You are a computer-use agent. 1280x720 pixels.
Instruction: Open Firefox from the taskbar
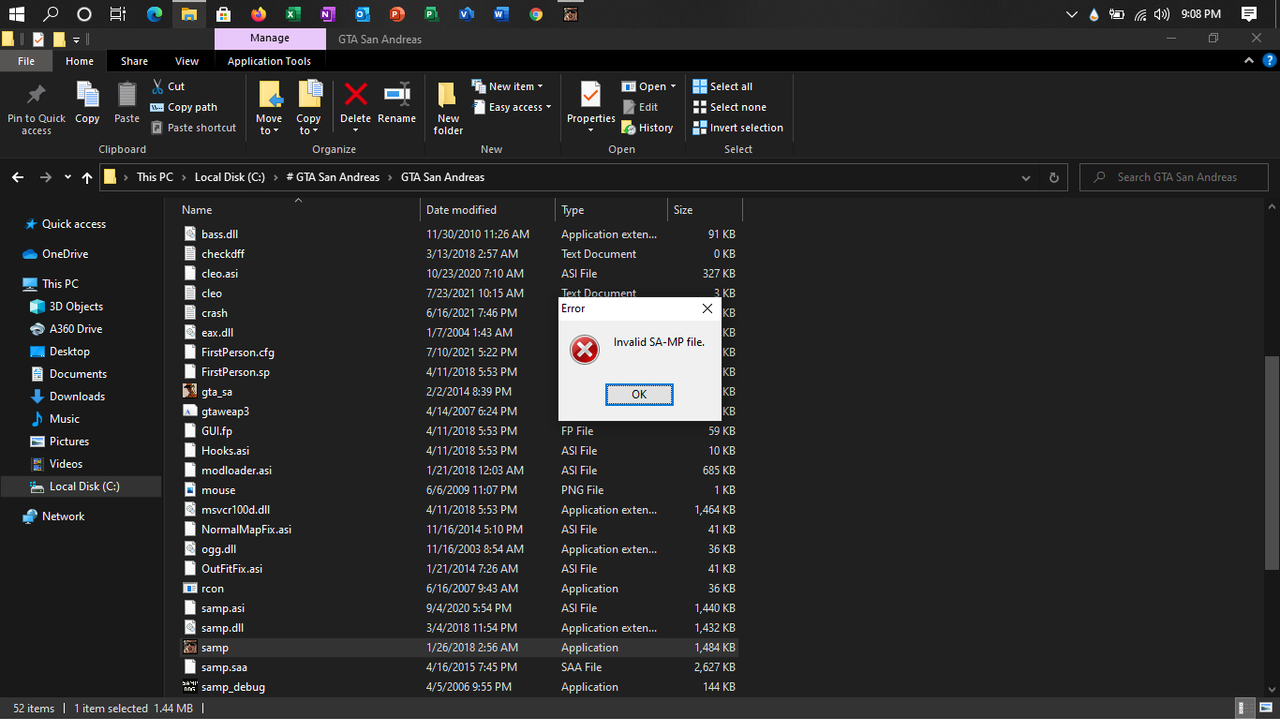tap(258, 14)
